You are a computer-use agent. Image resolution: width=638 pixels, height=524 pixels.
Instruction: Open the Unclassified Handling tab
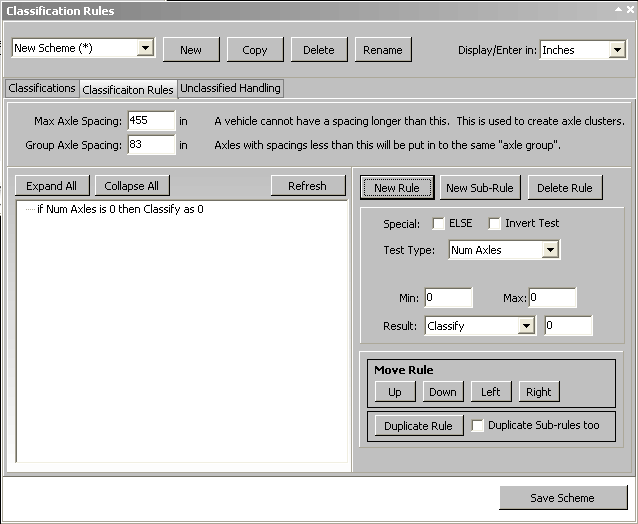point(231,89)
